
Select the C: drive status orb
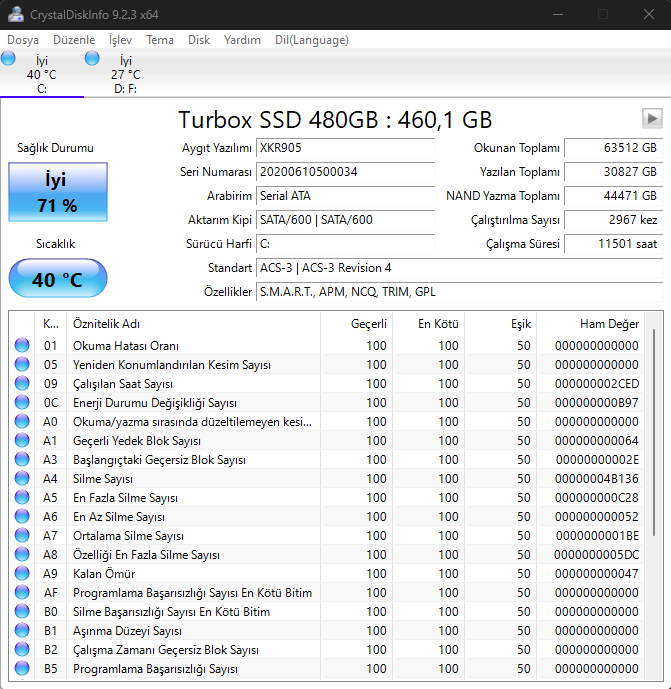[x=9, y=60]
